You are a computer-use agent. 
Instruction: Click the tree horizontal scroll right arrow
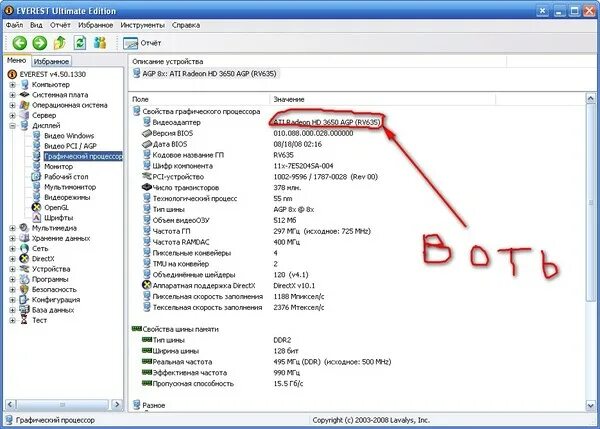click(x=117, y=404)
